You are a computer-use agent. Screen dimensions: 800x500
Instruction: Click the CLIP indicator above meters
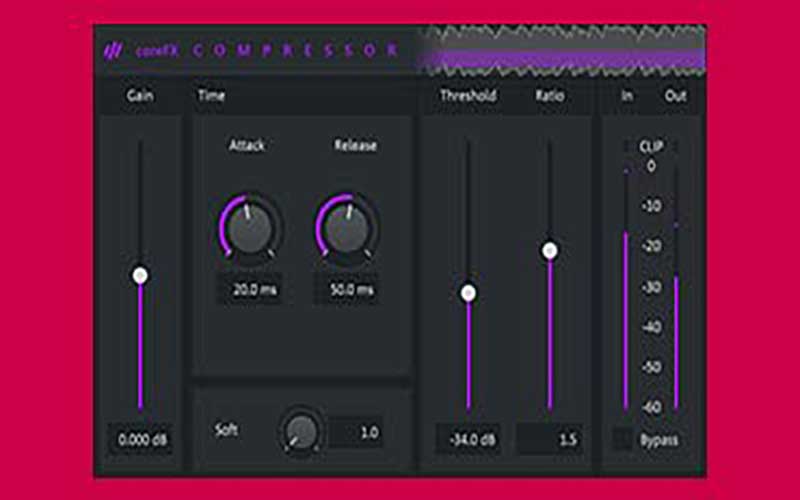(650, 146)
